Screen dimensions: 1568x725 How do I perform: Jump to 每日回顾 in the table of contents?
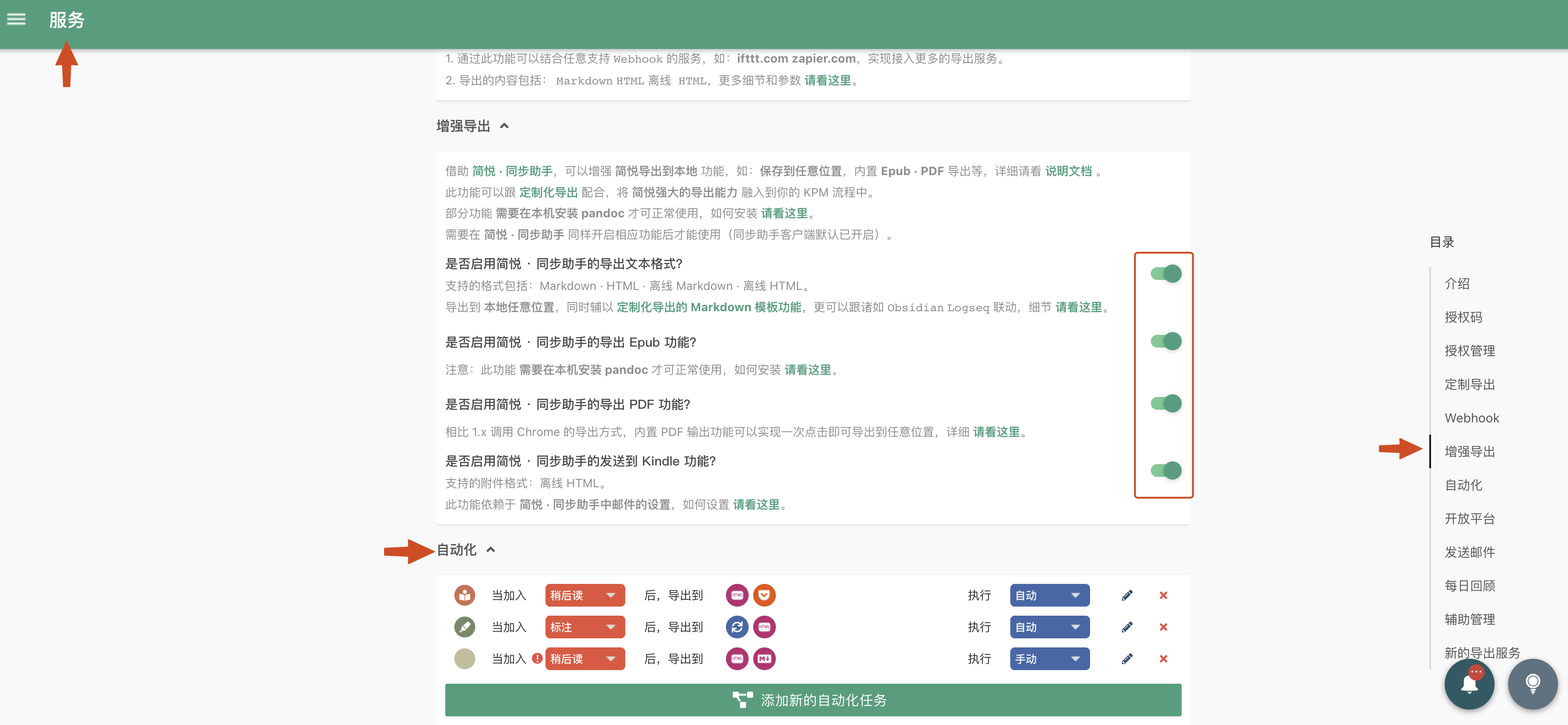point(1470,585)
